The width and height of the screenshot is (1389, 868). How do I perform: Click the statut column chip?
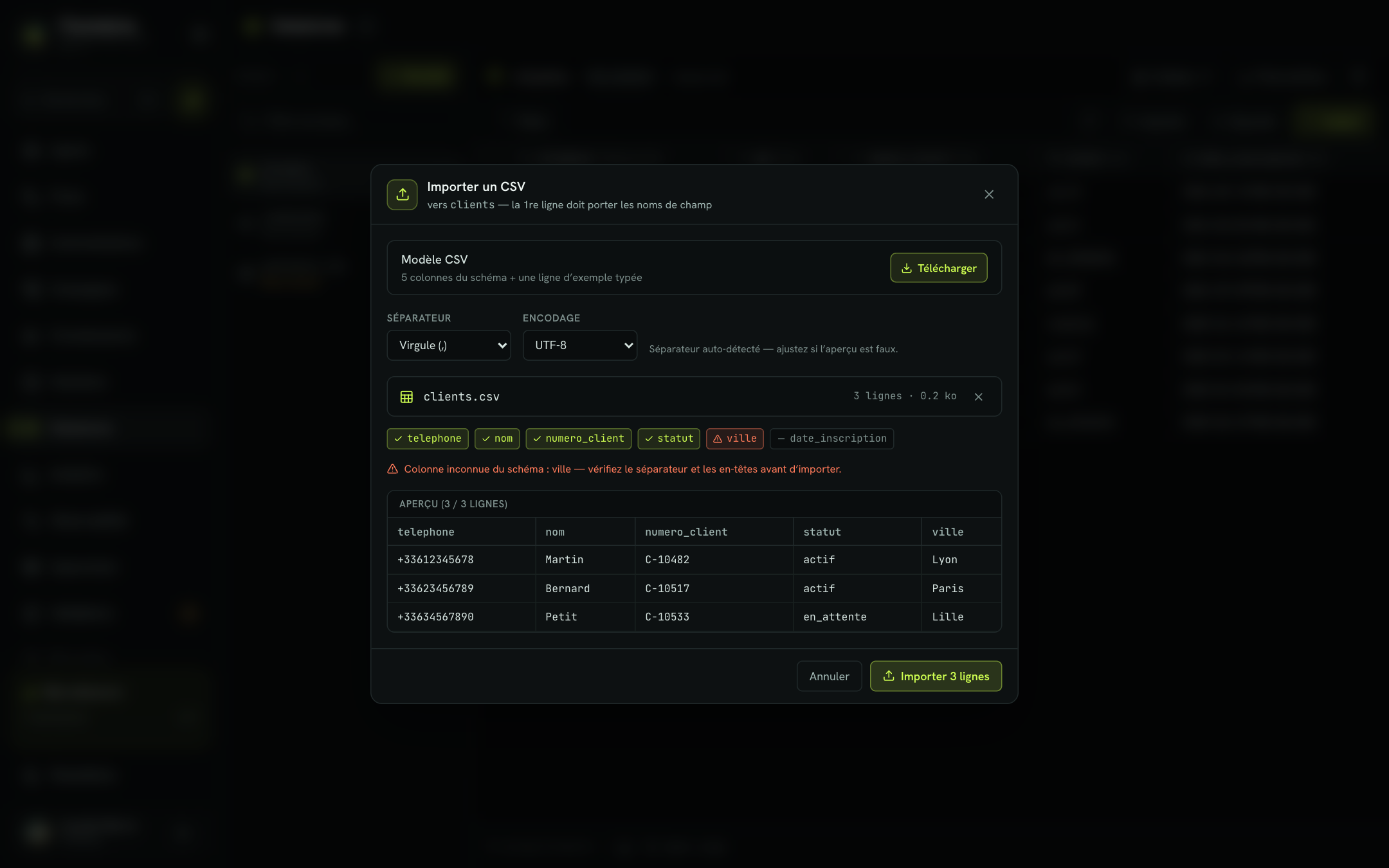pos(669,439)
